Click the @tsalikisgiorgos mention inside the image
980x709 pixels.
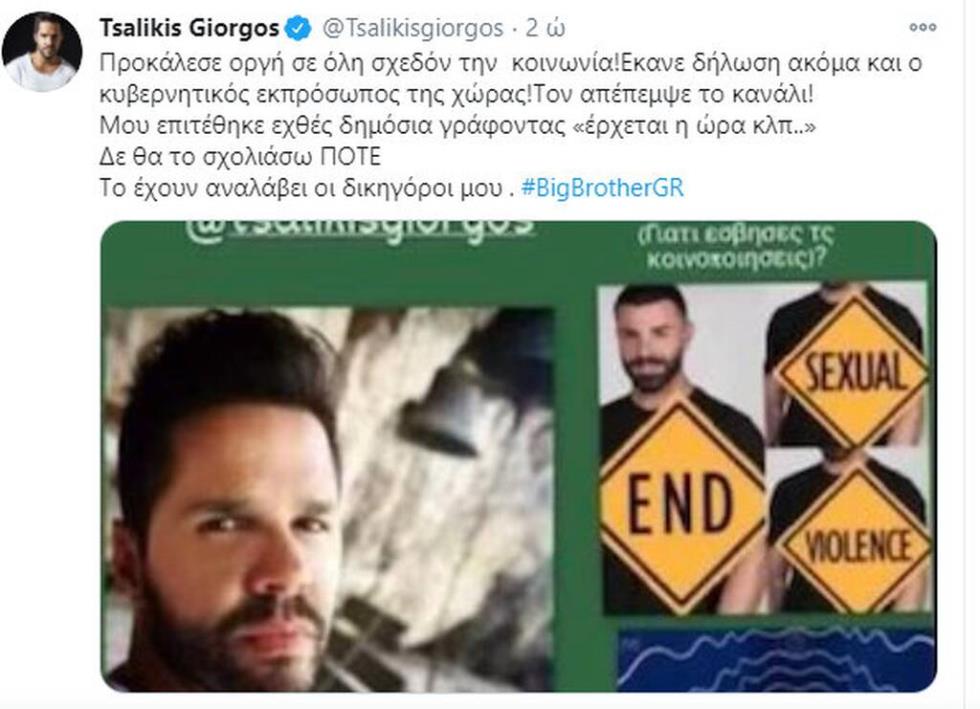pyautogui.click(x=360, y=229)
